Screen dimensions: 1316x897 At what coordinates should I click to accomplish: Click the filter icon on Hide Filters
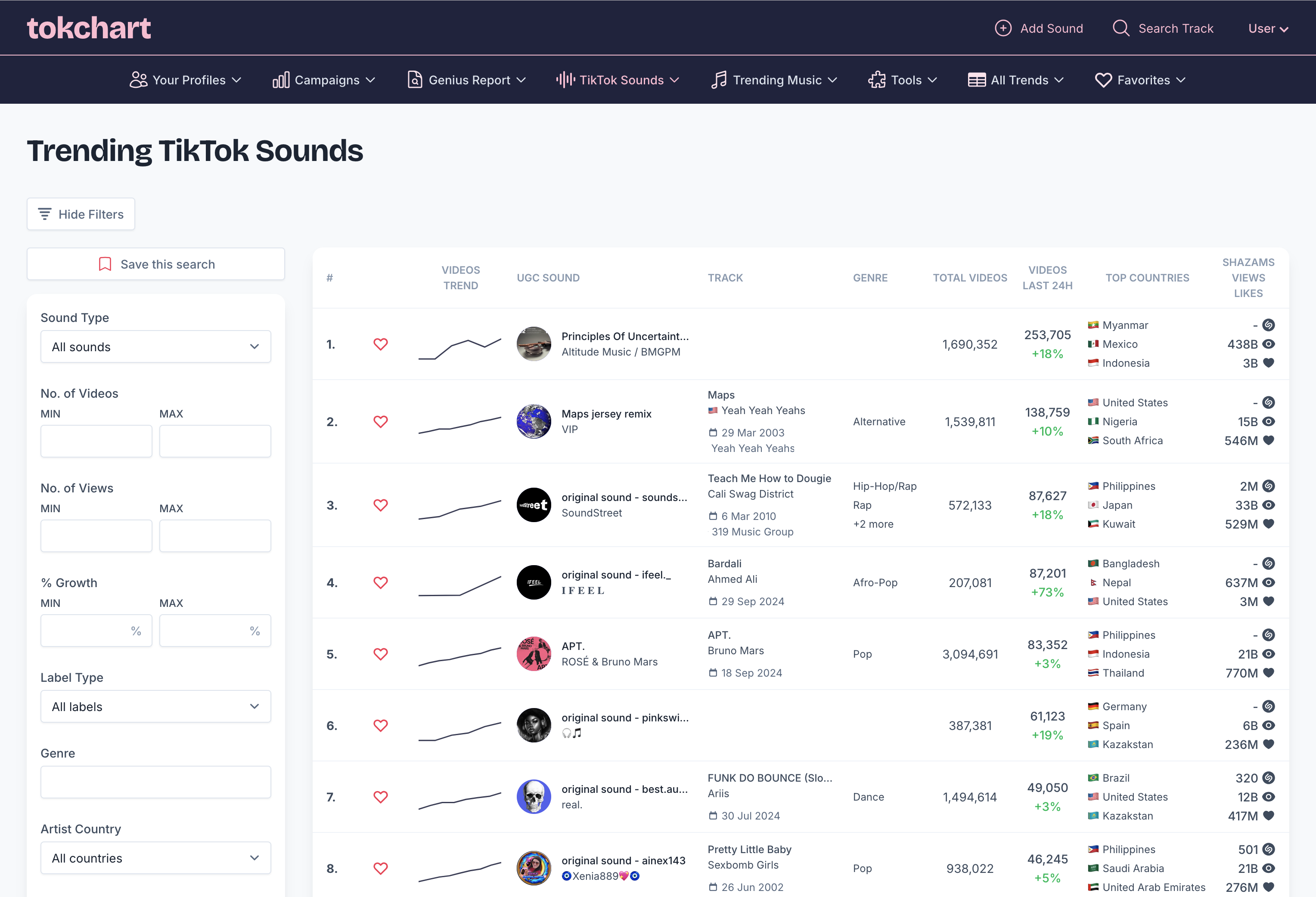[45, 214]
